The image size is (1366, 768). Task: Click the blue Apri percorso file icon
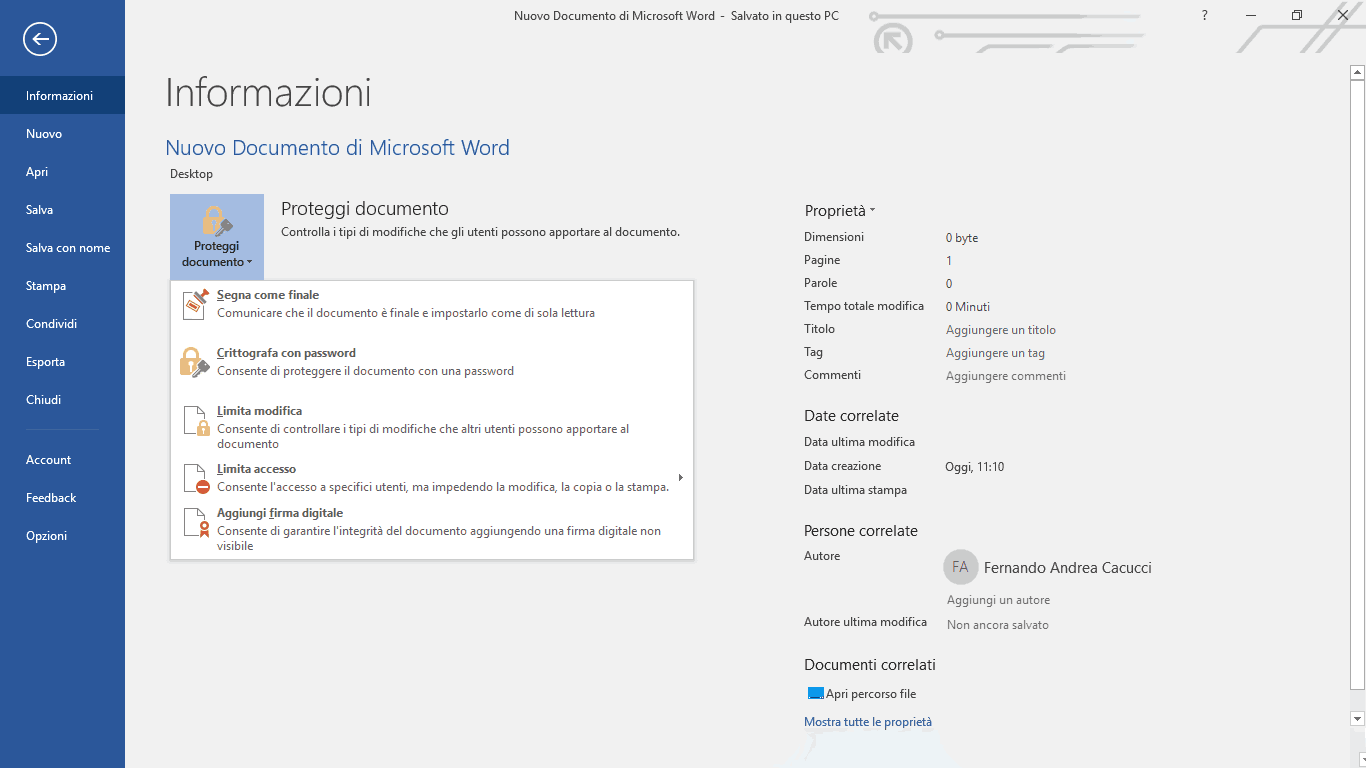pyautogui.click(x=815, y=694)
